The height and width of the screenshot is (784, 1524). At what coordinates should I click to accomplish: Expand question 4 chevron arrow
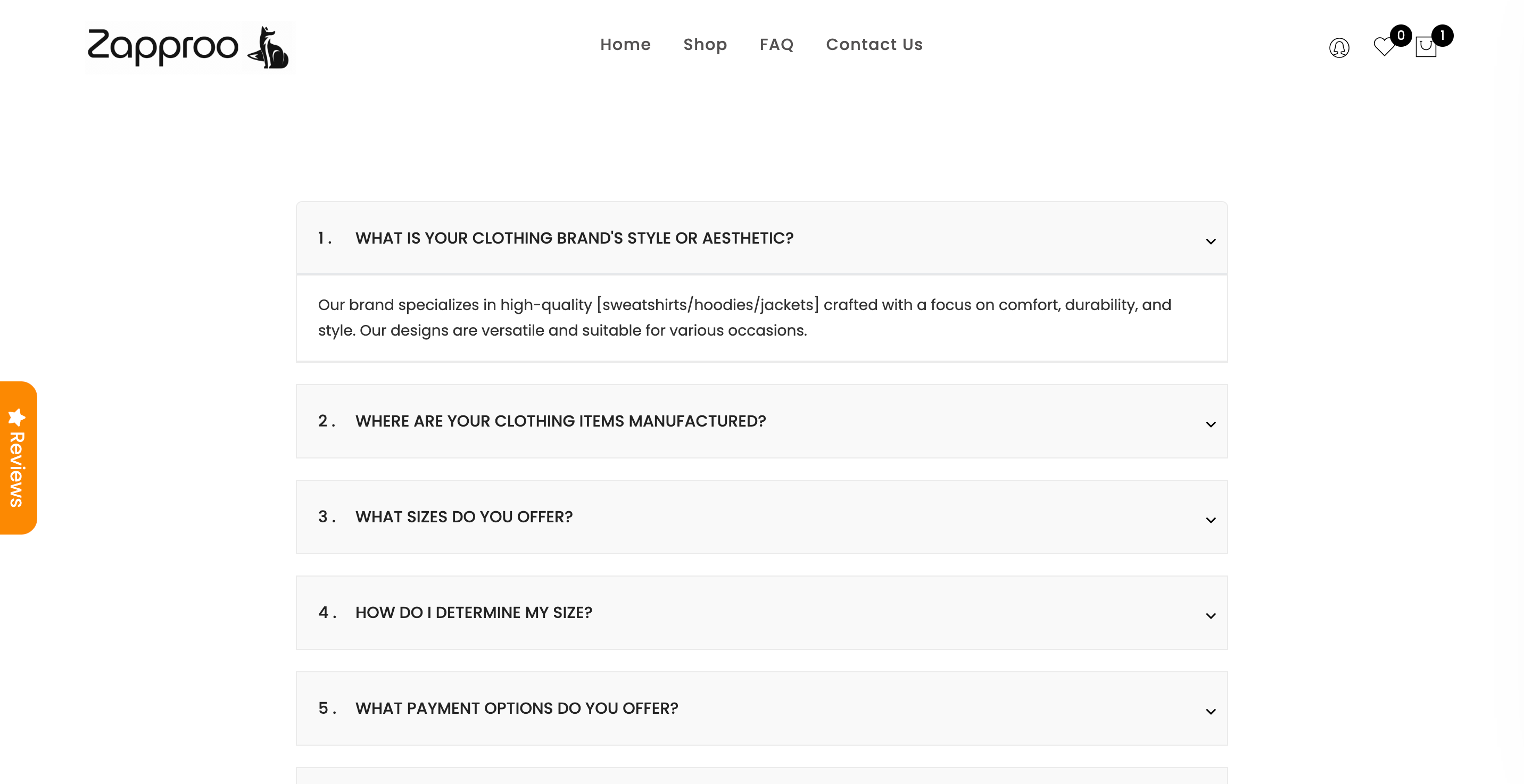click(x=1211, y=615)
